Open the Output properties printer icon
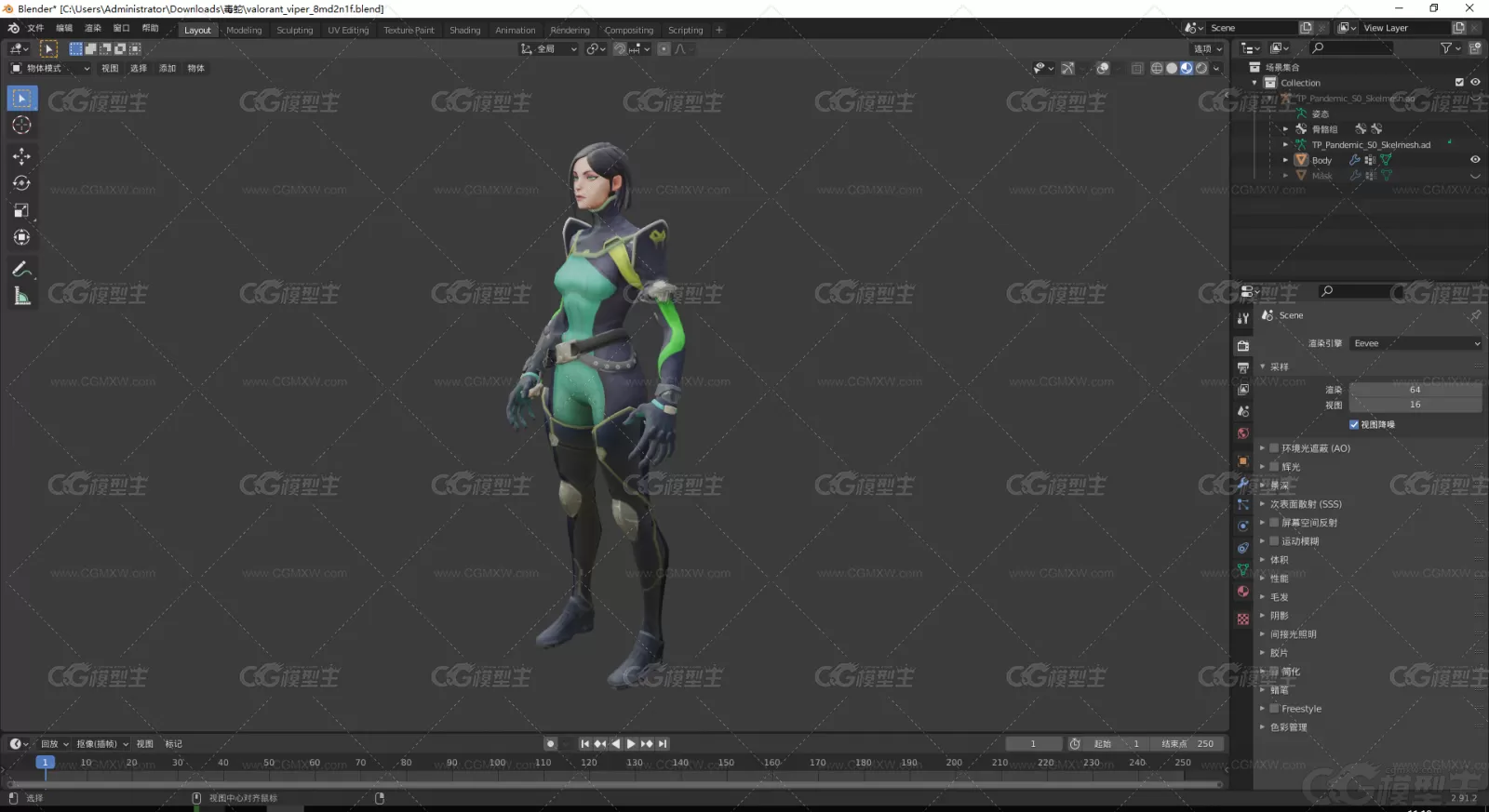Screen dimensions: 1489x812 tap(1243, 368)
